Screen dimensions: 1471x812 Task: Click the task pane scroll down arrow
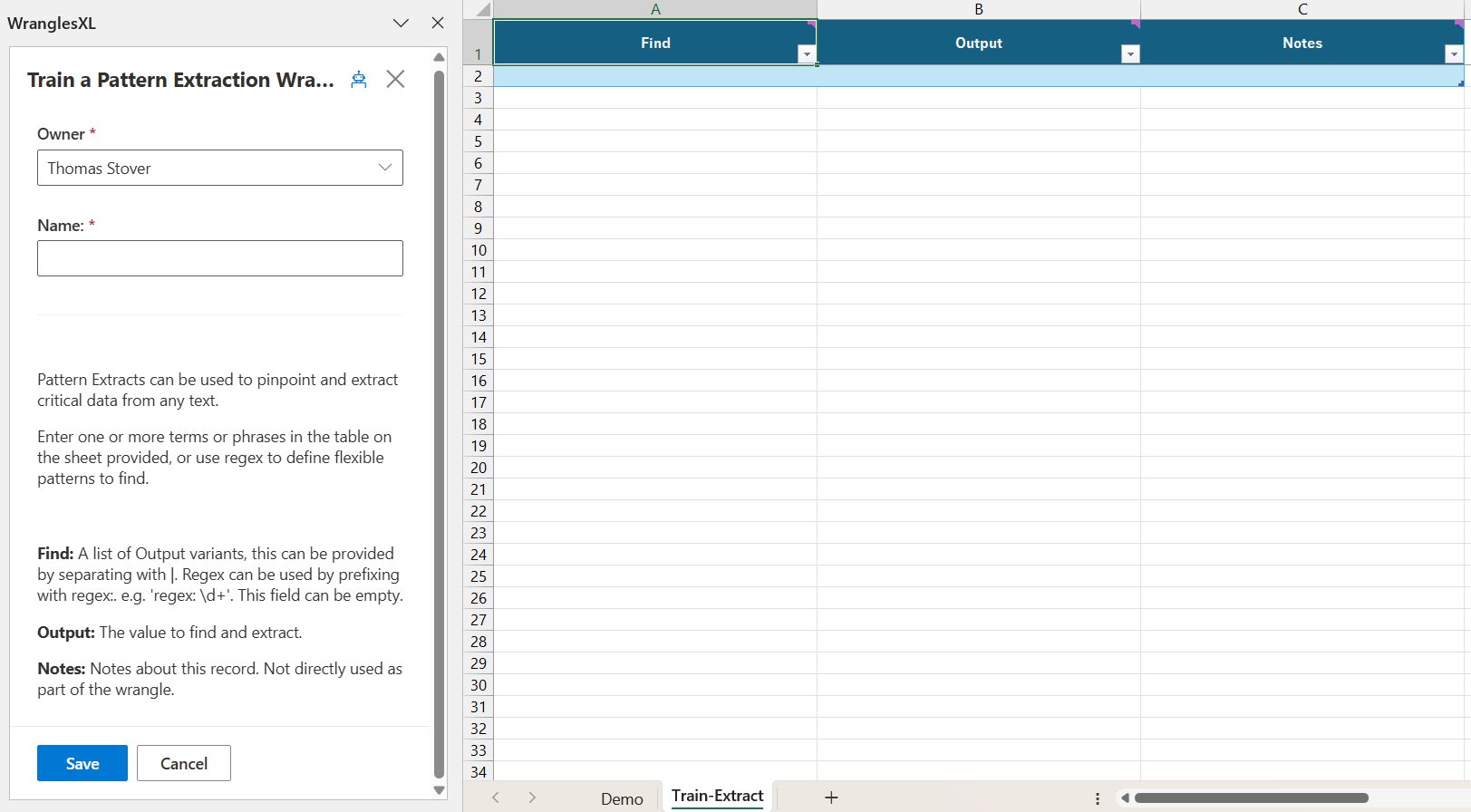[440, 790]
